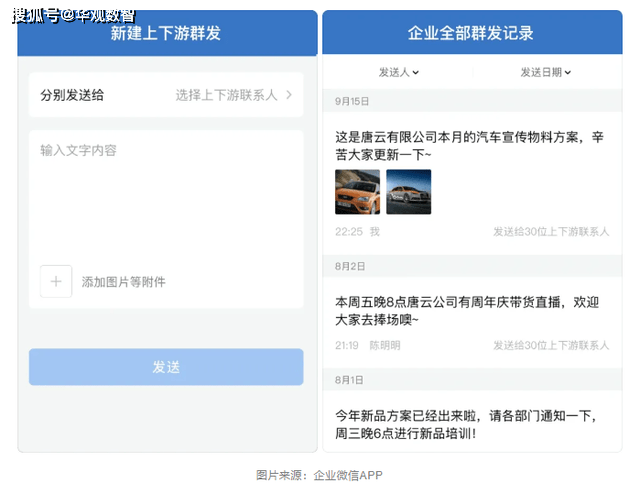Open the 新品方案 training message from 8月1日
640x494 pixels.
click(466, 424)
